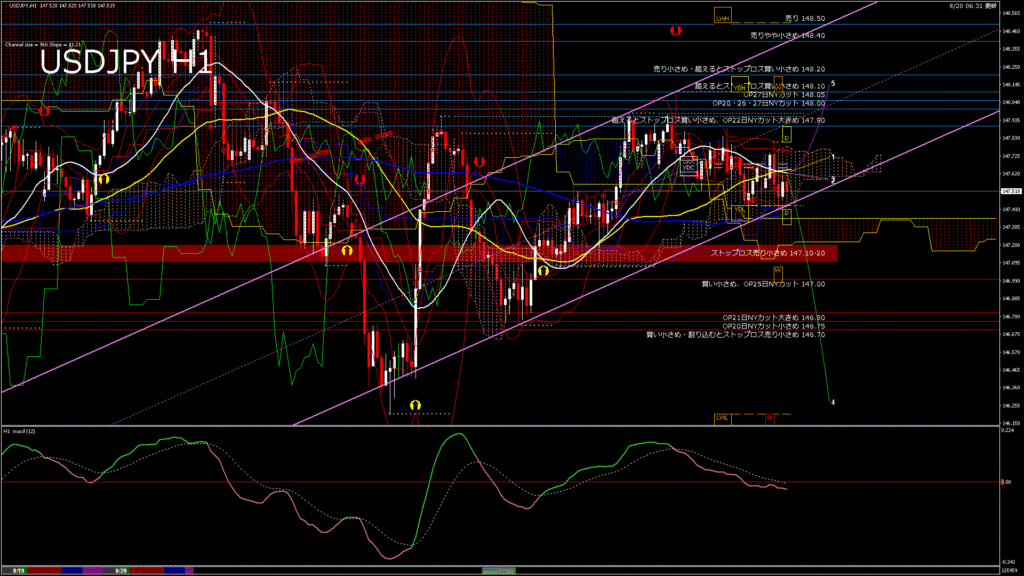Select the red M marker beside LWL
1024x576 pixels.
[x=770, y=417]
